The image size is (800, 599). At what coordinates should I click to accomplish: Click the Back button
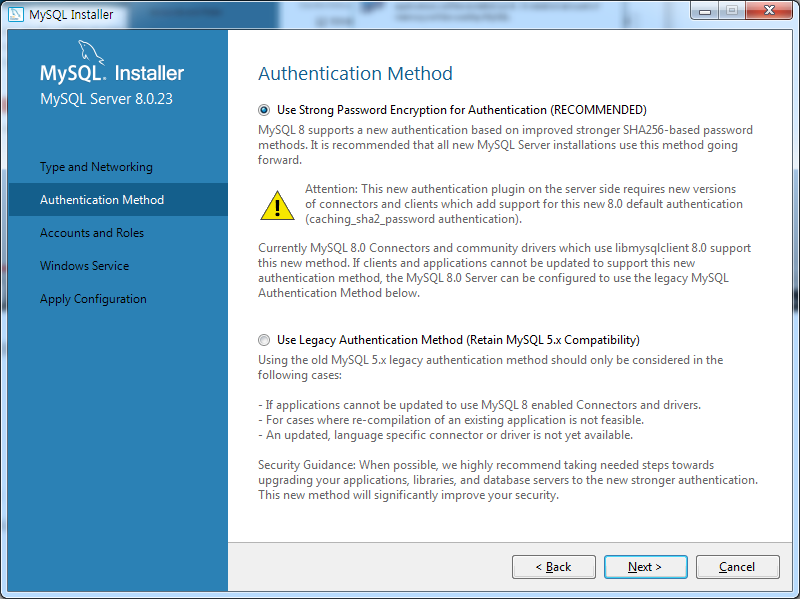(x=554, y=567)
